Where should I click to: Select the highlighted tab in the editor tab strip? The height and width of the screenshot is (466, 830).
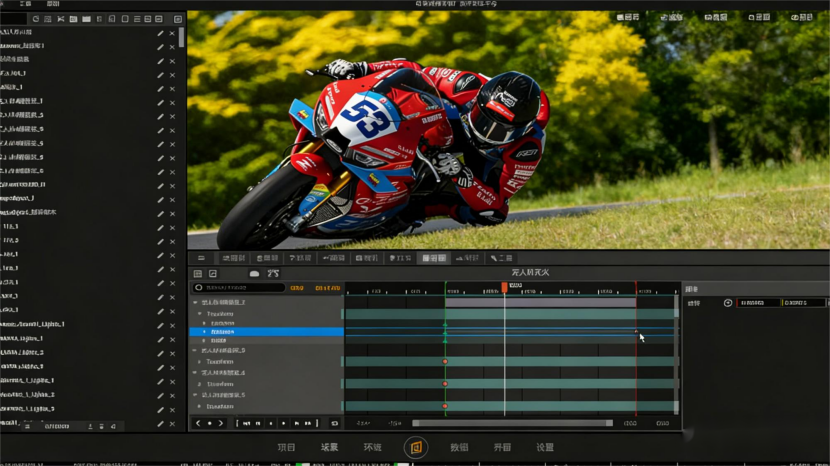coord(434,258)
